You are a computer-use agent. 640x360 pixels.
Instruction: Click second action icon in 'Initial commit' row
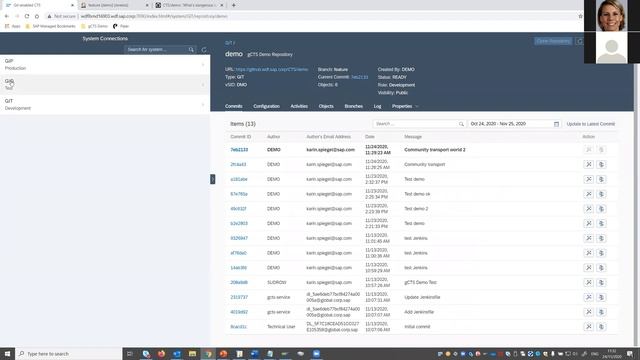[x=601, y=327]
